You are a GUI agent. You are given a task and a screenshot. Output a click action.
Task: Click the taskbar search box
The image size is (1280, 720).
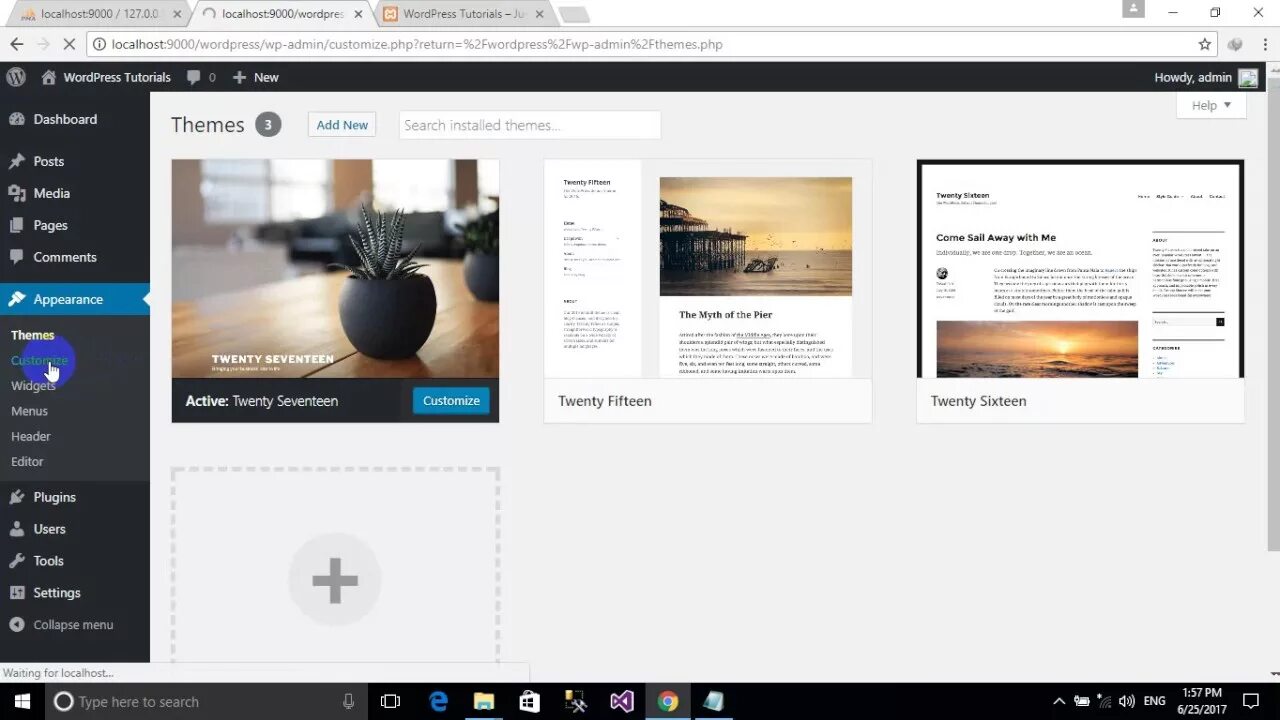205,701
